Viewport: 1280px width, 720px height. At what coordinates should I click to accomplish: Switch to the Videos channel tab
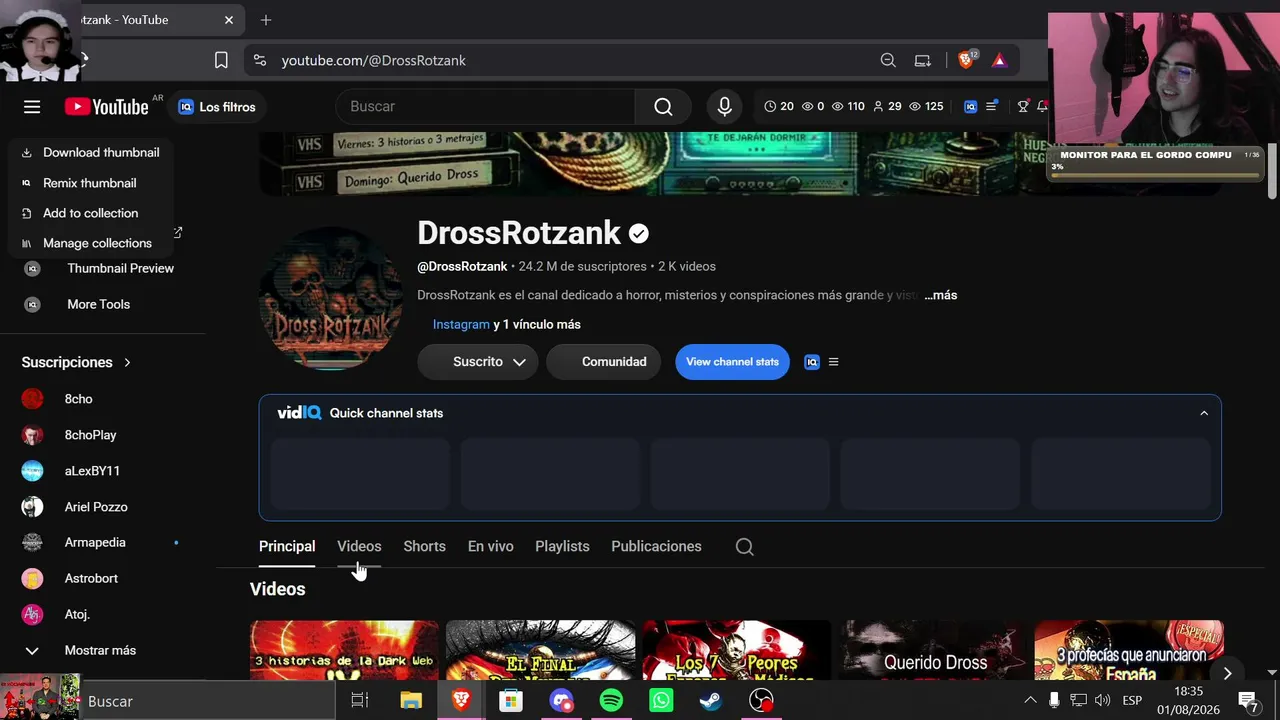click(x=359, y=546)
